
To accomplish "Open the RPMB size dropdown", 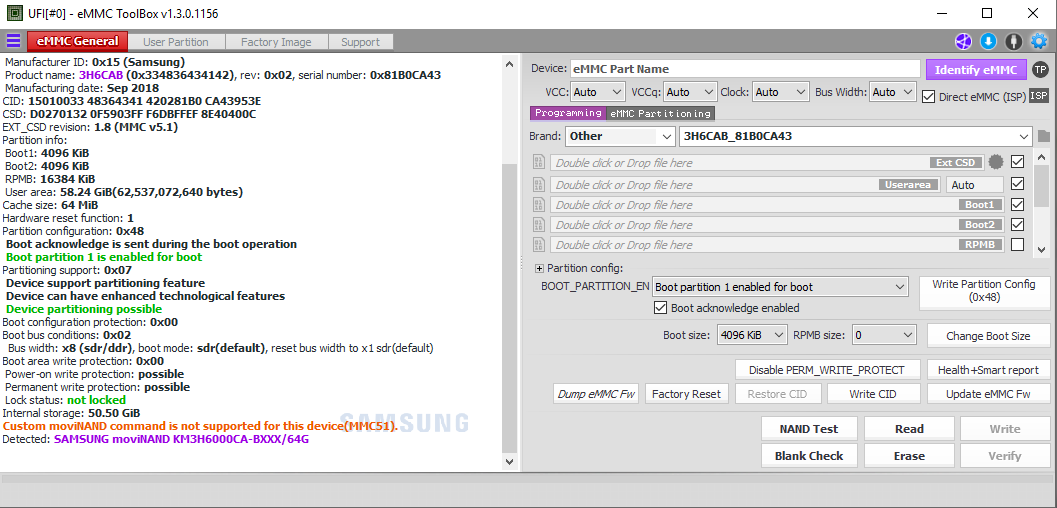I will point(884,335).
